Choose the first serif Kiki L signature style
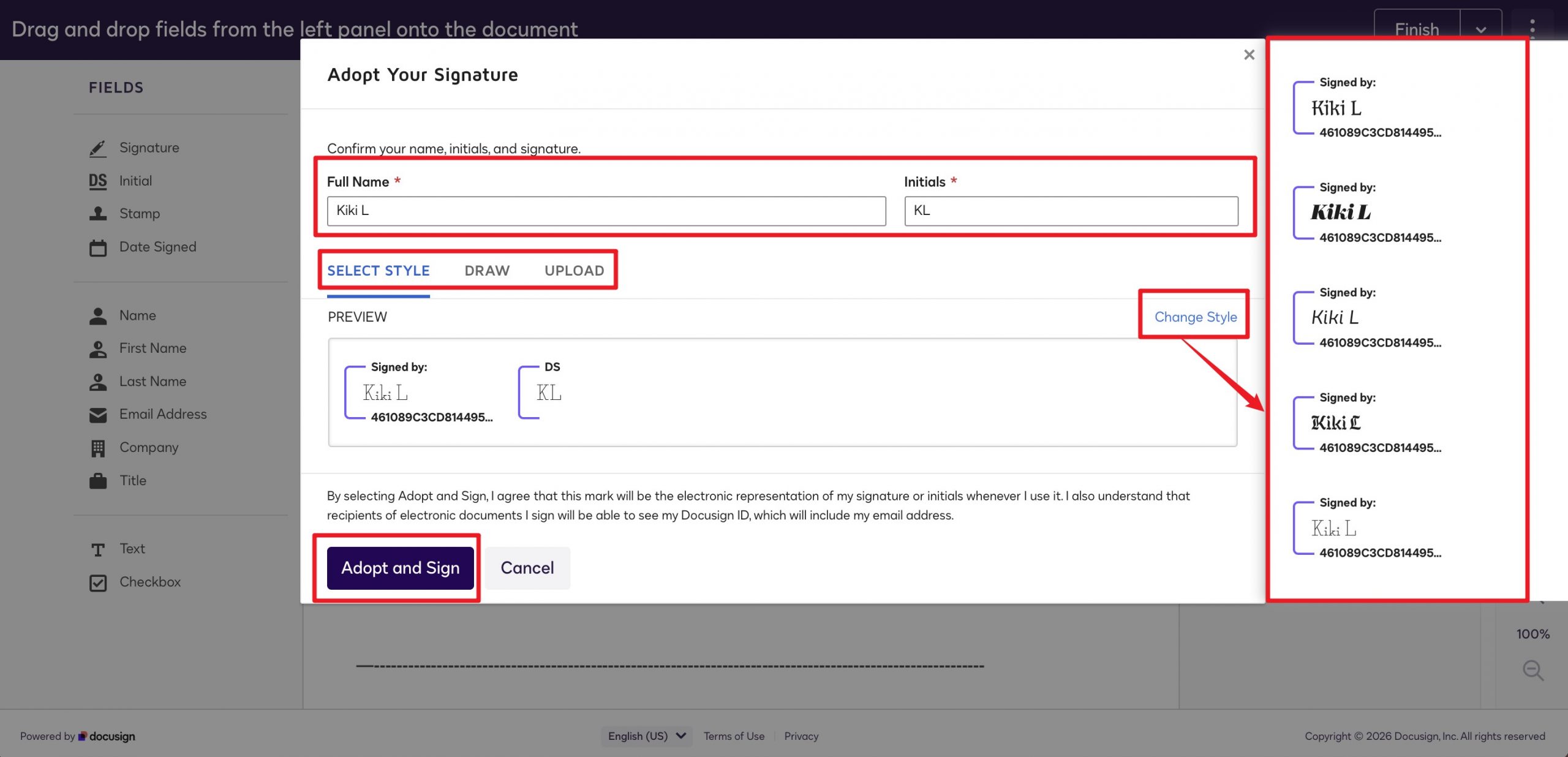Viewport: 1568px width, 757px height. pyautogui.click(x=1367, y=108)
